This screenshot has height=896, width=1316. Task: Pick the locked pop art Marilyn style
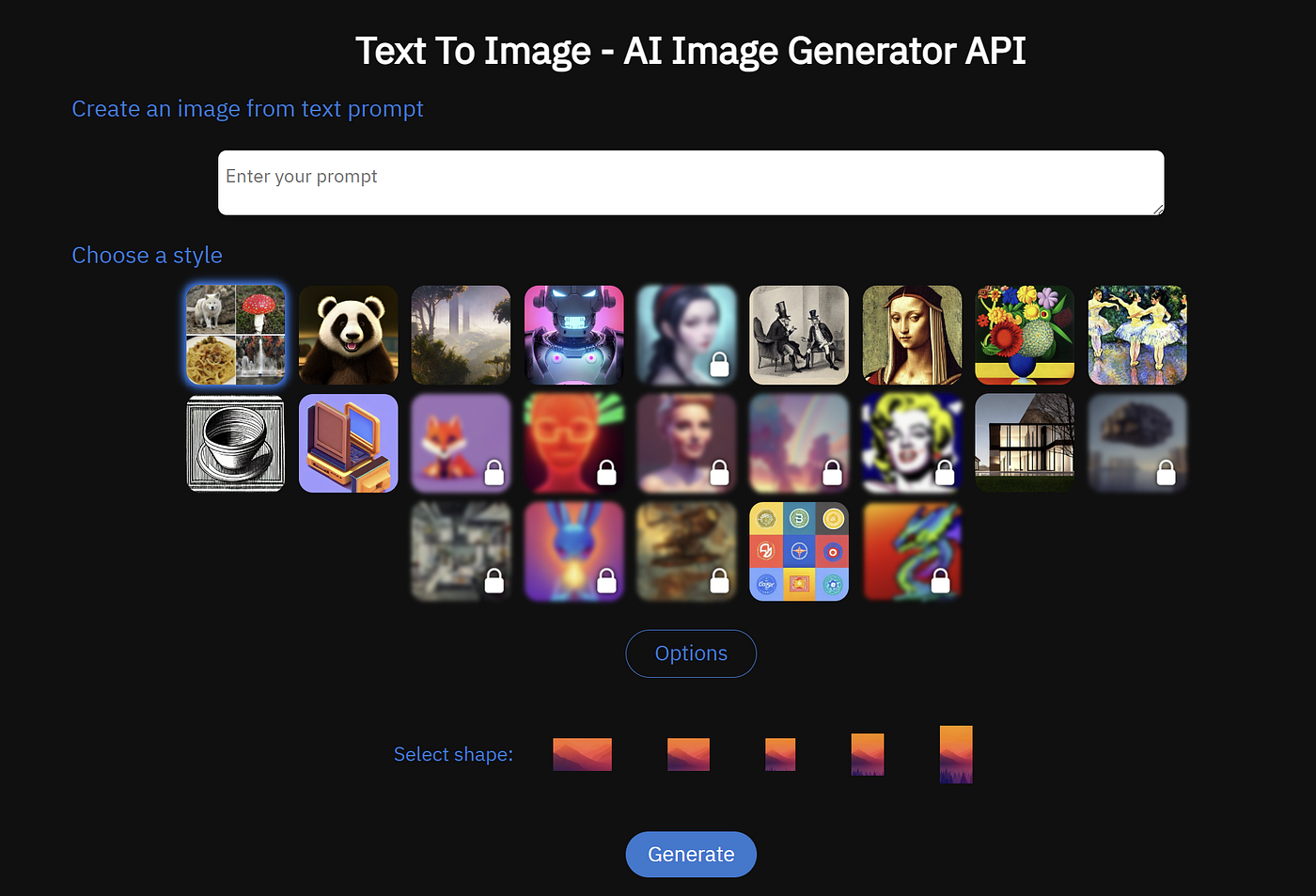(912, 443)
